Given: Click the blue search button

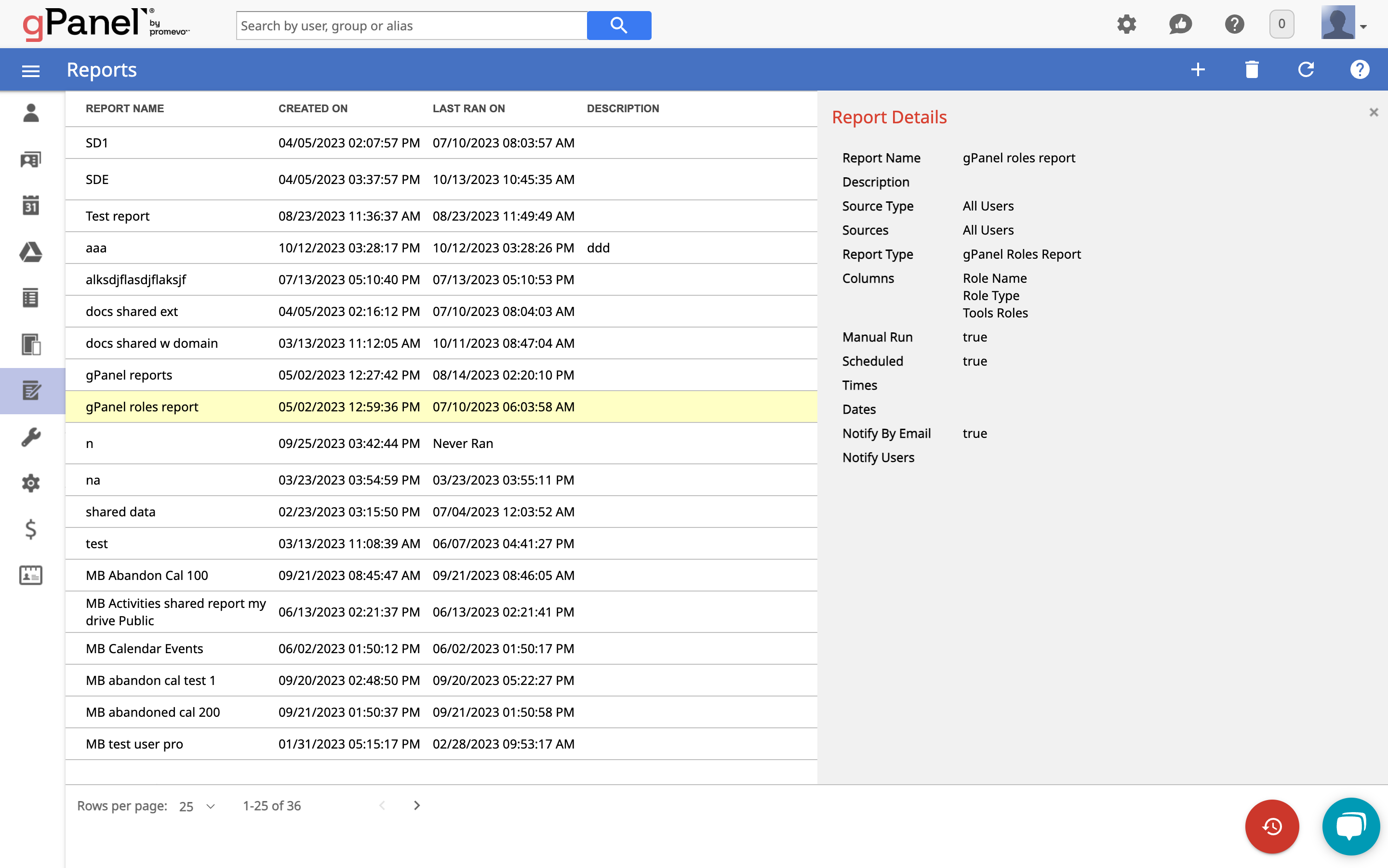Looking at the screenshot, I should coord(618,25).
